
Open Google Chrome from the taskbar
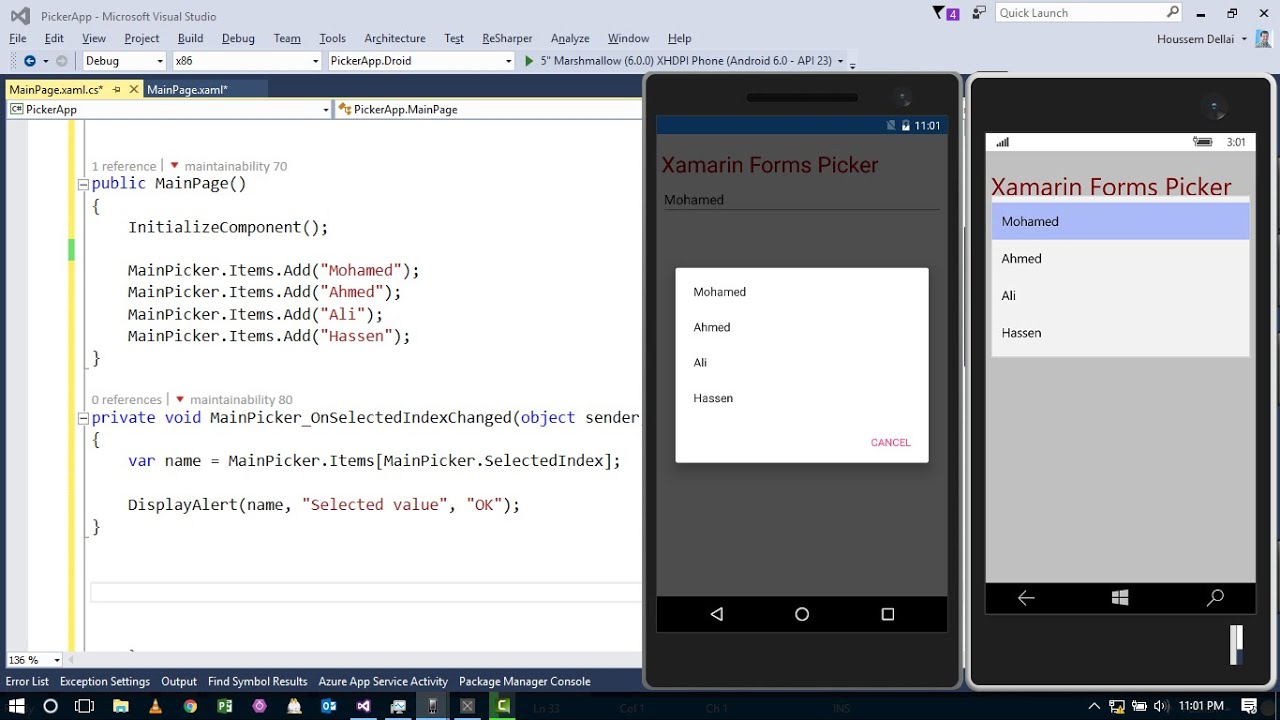(190, 706)
